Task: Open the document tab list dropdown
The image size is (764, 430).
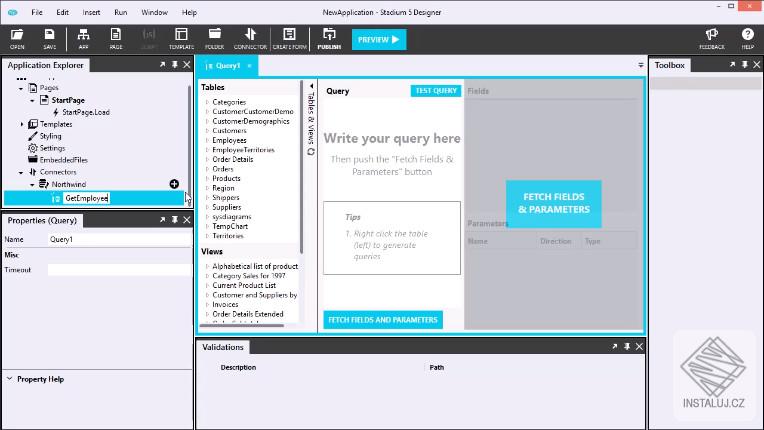Action: pyautogui.click(x=641, y=65)
